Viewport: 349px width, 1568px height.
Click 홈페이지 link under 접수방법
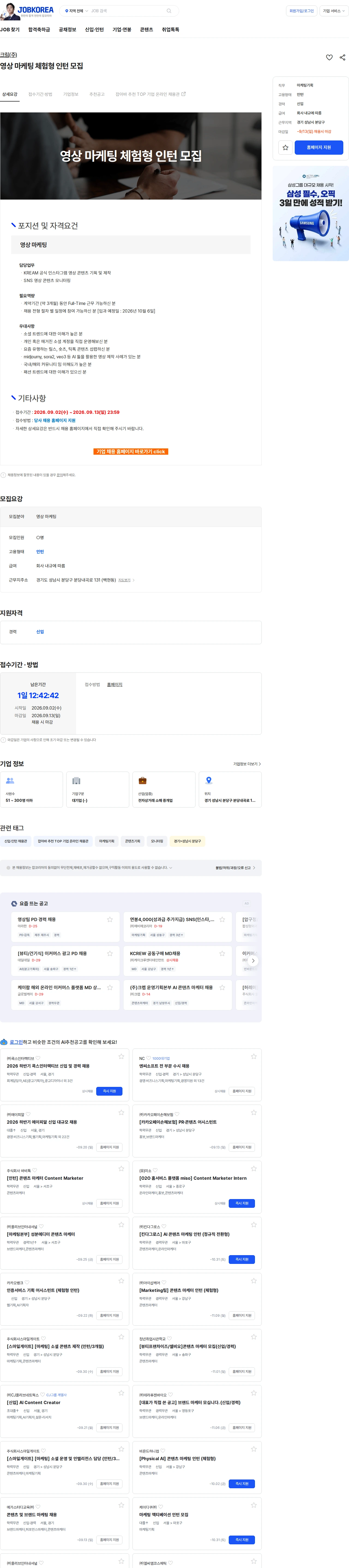pos(115,685)
